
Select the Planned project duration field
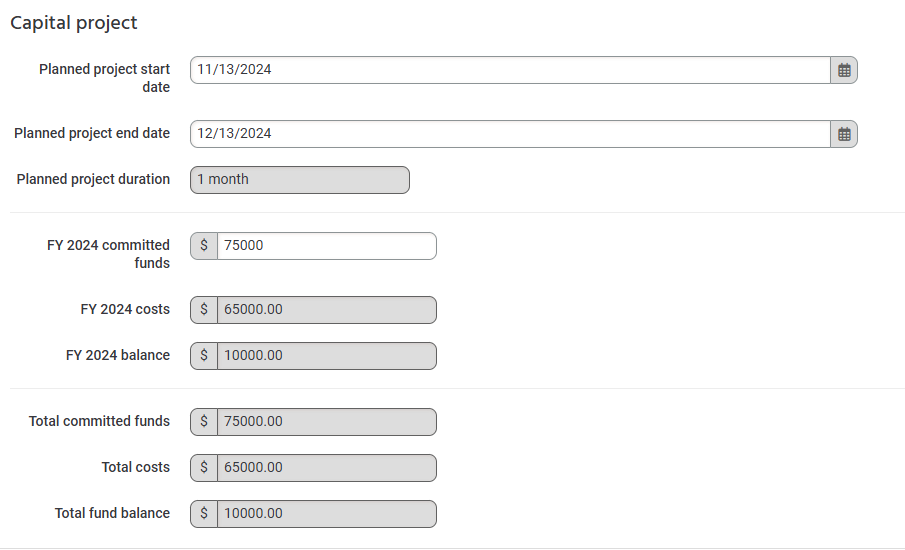click(x=300, y=180)
